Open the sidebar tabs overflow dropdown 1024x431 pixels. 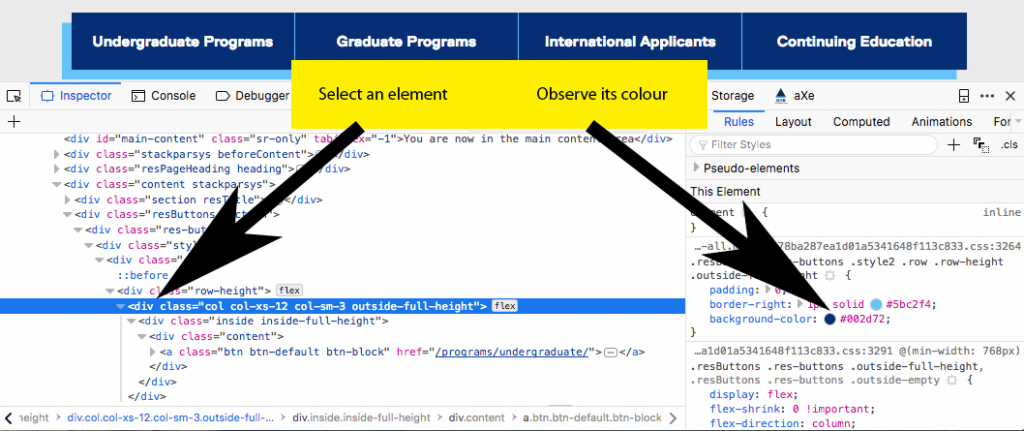point(1017,121)
